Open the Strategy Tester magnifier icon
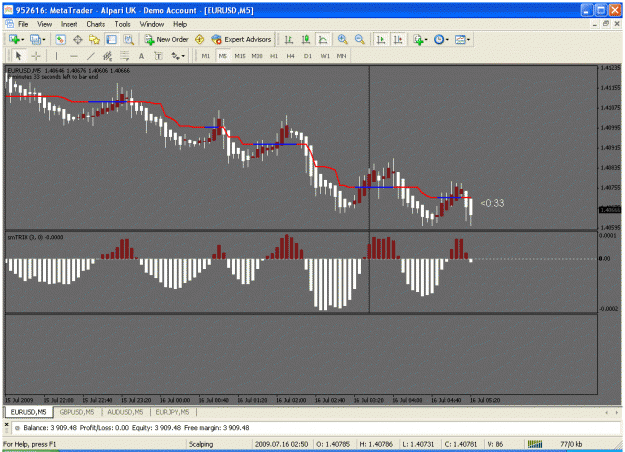Viewport: 625px width, 452px height. 128,39
